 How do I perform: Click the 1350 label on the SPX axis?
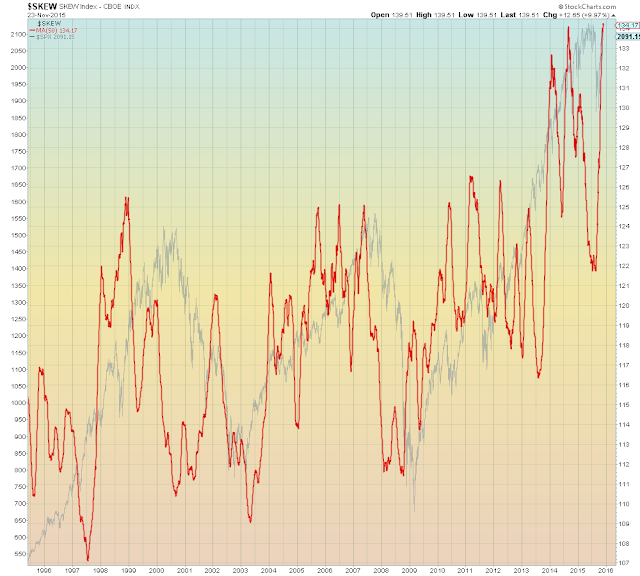point(18,286)
